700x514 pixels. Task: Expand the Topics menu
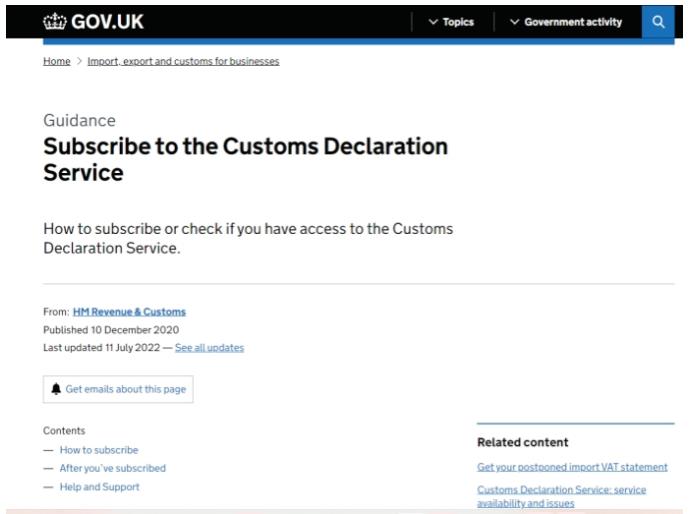tap(451, 22)
